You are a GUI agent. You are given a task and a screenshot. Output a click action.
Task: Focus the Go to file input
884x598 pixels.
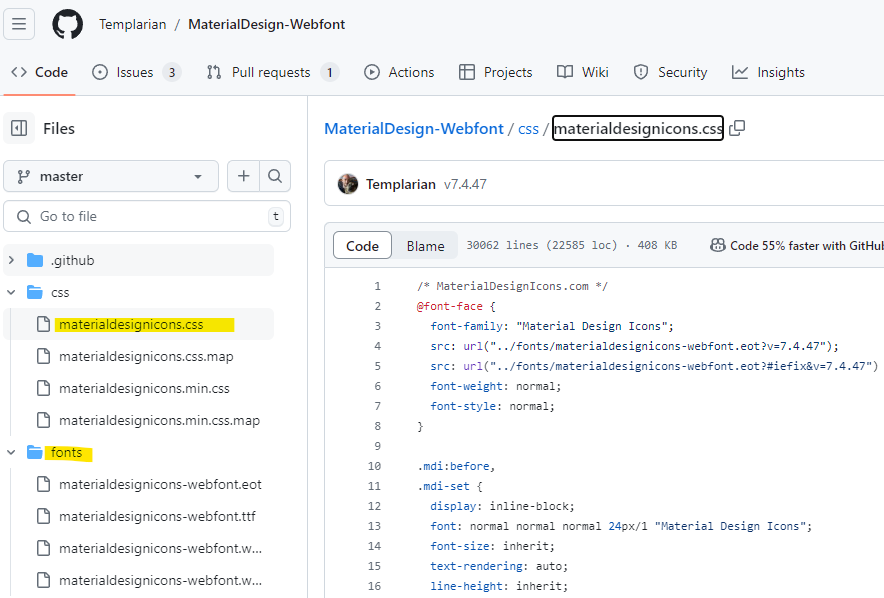click(147, 216)
